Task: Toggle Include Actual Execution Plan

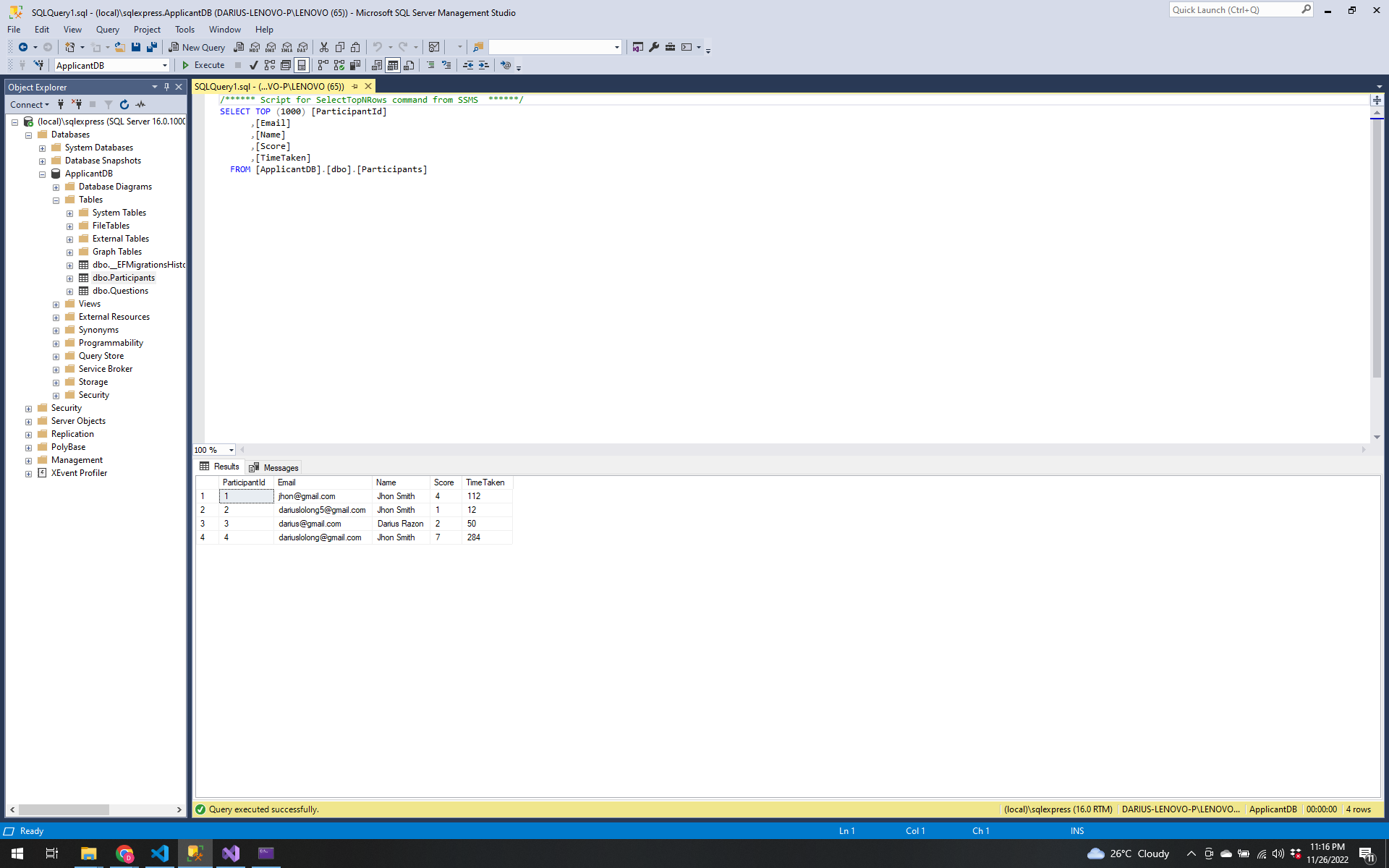Action: pyautogui.click(x=323, y=65)
